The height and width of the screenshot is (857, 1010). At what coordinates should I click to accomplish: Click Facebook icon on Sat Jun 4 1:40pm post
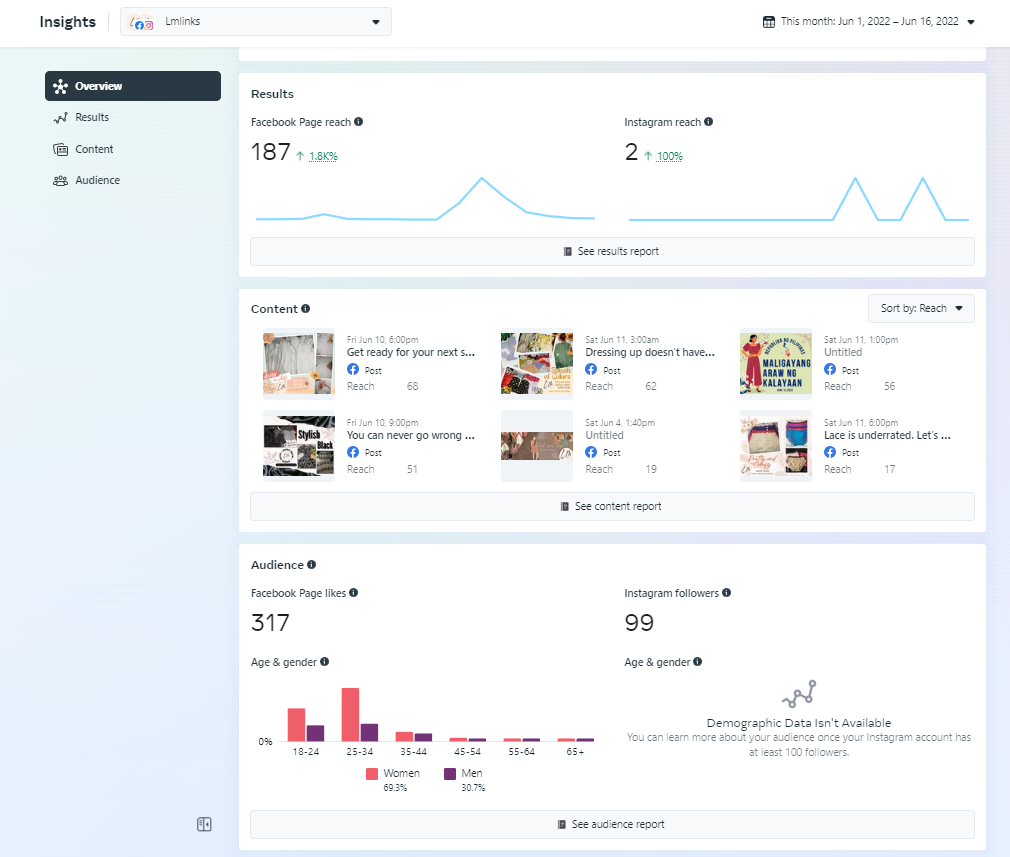591,452
